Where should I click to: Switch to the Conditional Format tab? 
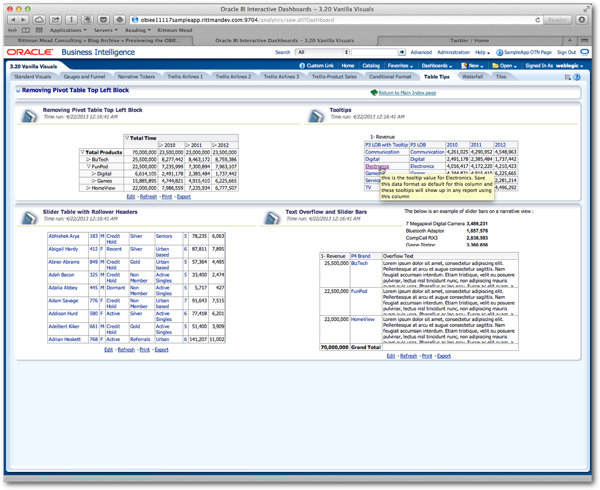coord(390,77)
